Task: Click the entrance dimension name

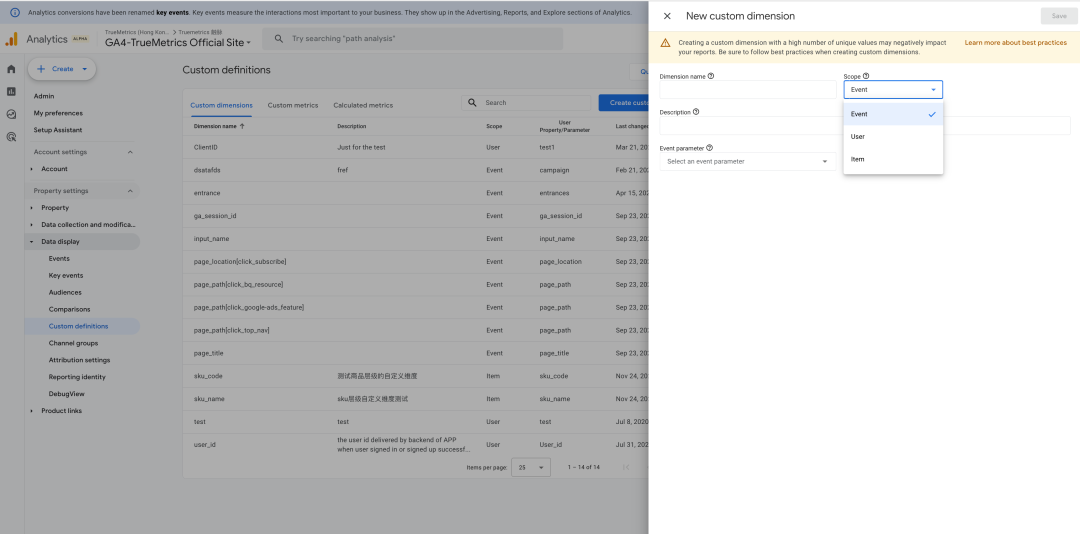Action: click(x=207, y=193)
